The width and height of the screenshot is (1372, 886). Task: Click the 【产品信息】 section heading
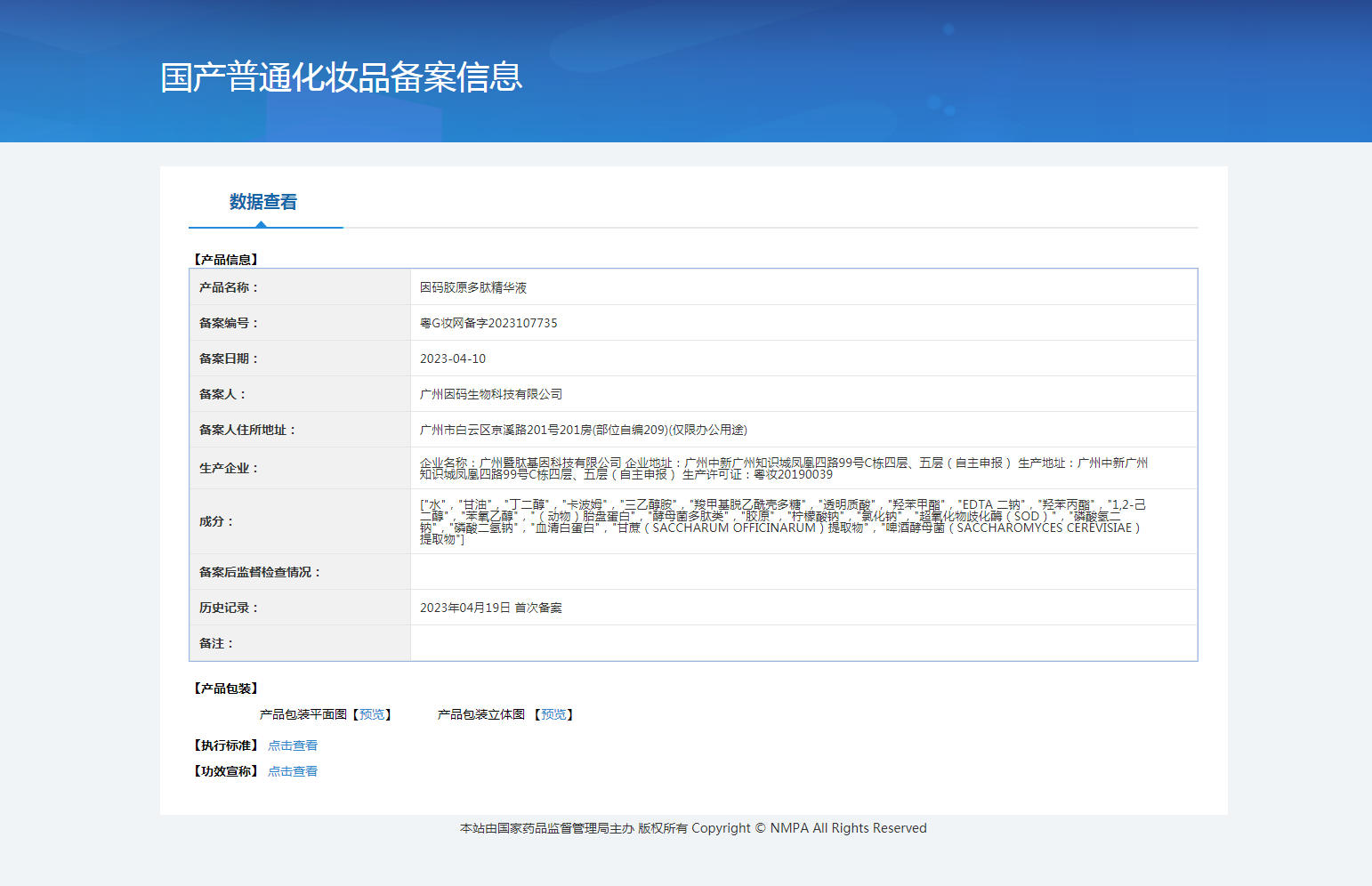tap(226, 260)
